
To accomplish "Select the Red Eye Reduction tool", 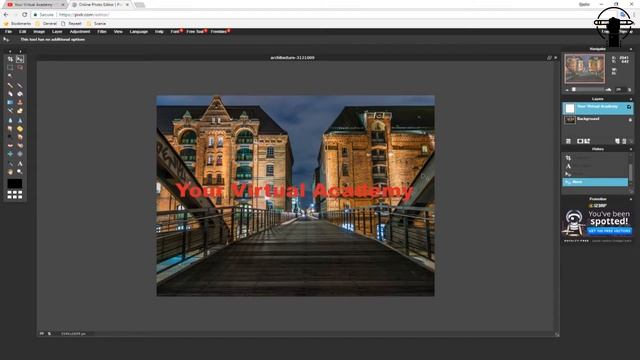I will [10, 146].
